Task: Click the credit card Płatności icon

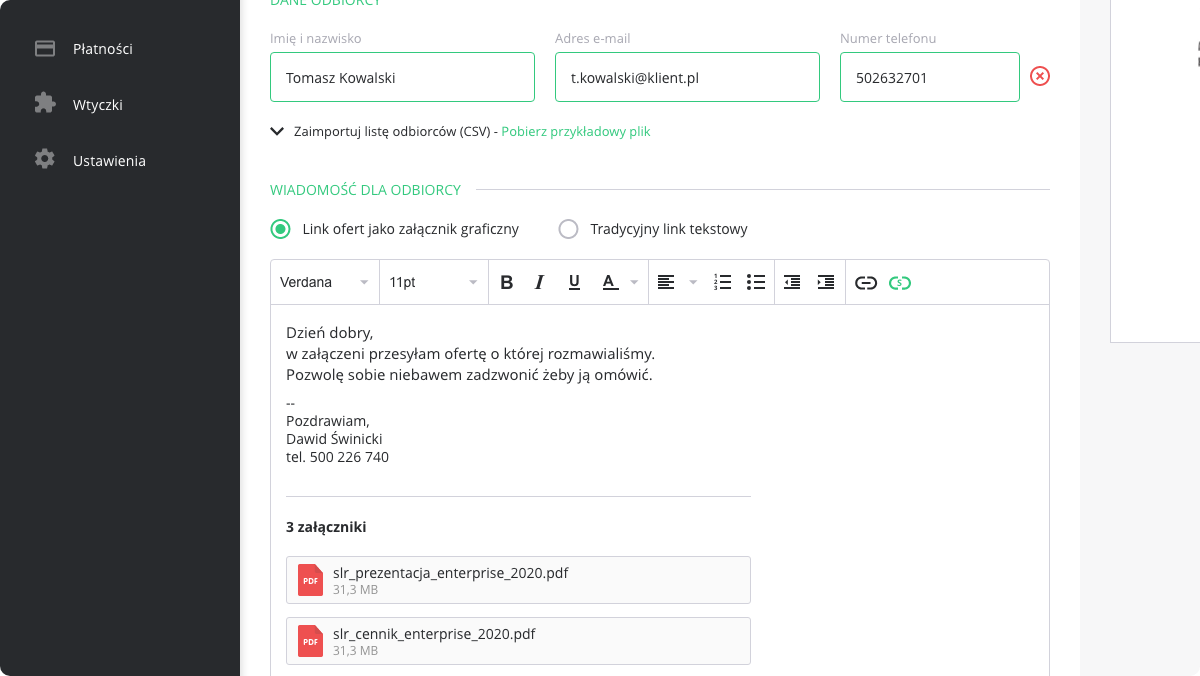Action: (x=45, y=48)
